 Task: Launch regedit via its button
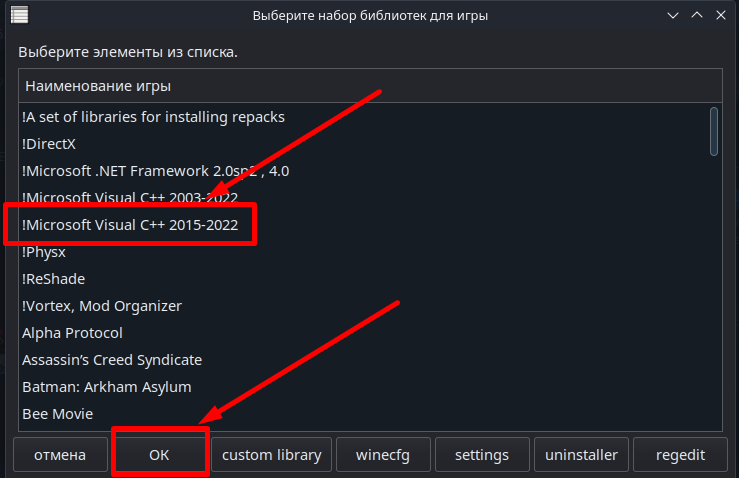click(x=680, y=455)
